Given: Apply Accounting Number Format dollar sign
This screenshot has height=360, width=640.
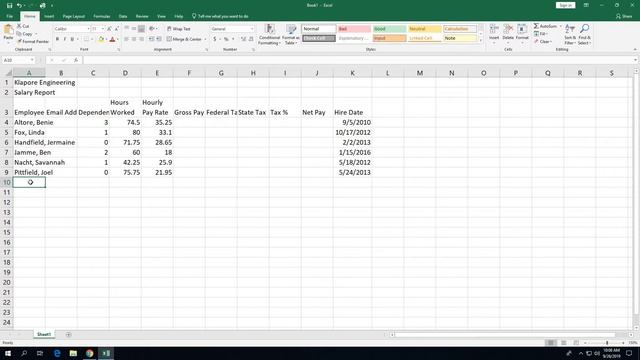Looking at the screenshot, I should pos(215,39).
